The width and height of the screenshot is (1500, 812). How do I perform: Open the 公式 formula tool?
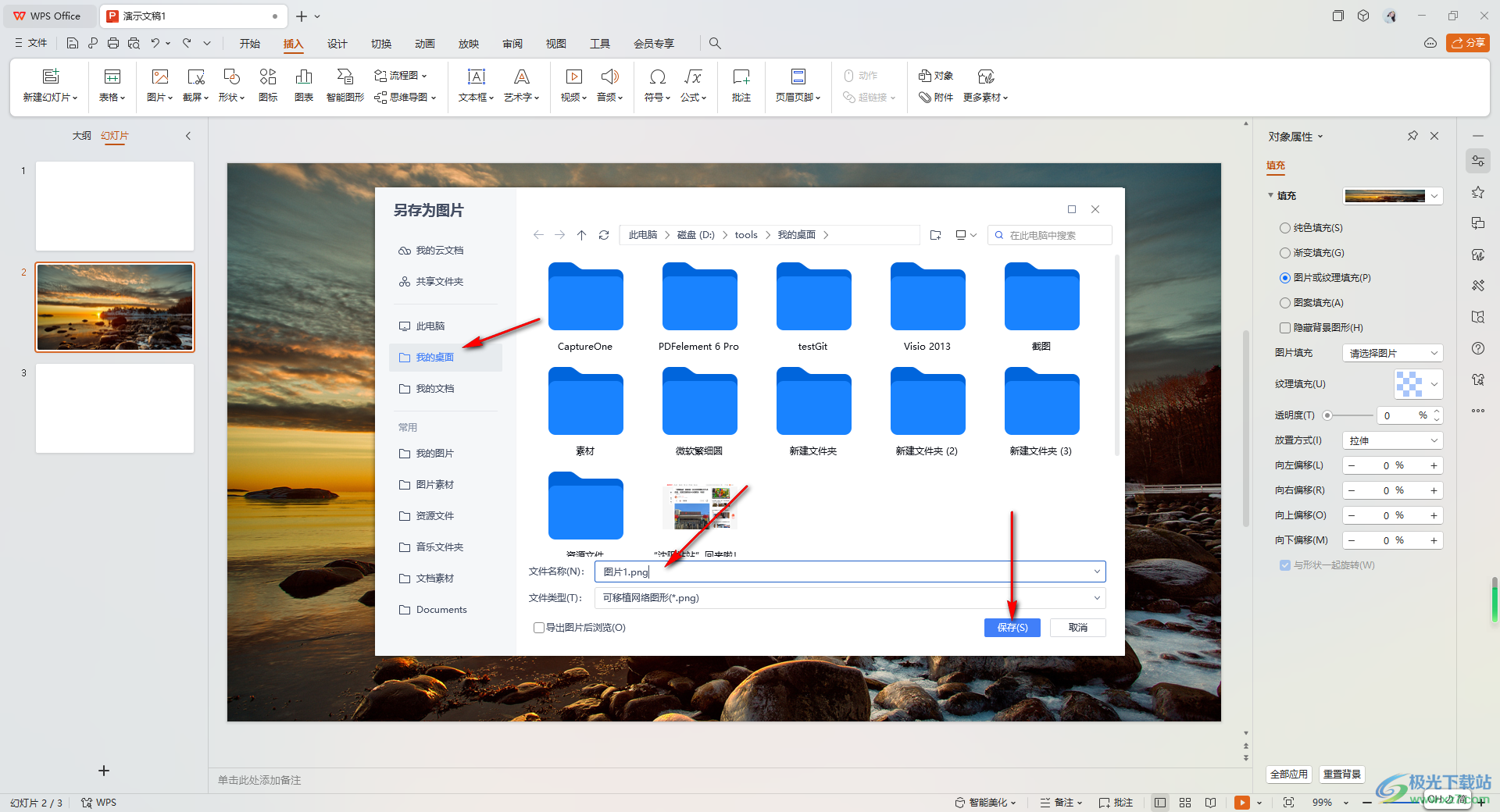pyautogui.click(x=693, y=86)
